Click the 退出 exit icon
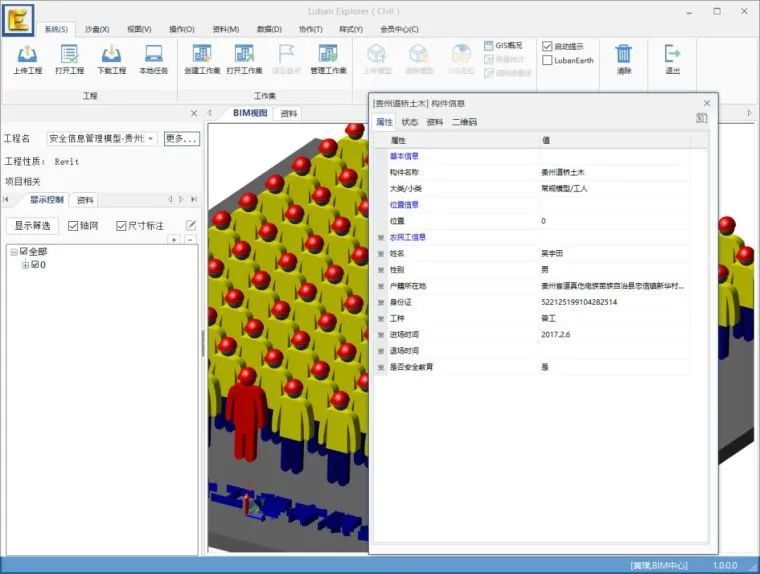This screenshot has height=574, width=760. (x=672, y=54)
